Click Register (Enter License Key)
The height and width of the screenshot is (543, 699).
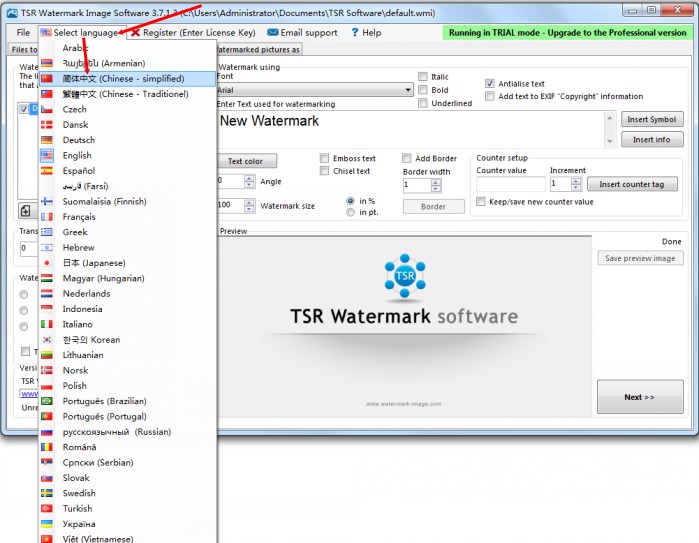point(193,33)
